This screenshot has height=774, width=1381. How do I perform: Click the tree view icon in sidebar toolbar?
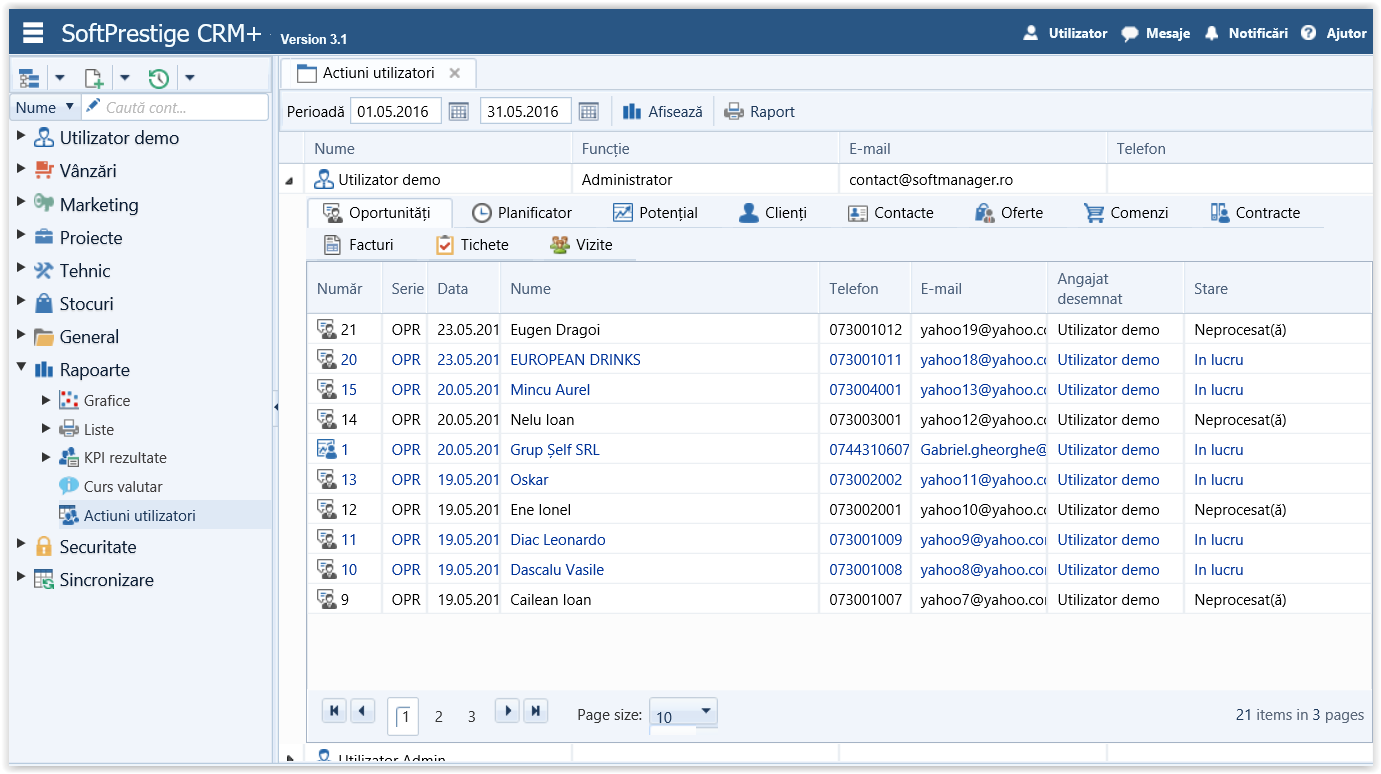29,78
